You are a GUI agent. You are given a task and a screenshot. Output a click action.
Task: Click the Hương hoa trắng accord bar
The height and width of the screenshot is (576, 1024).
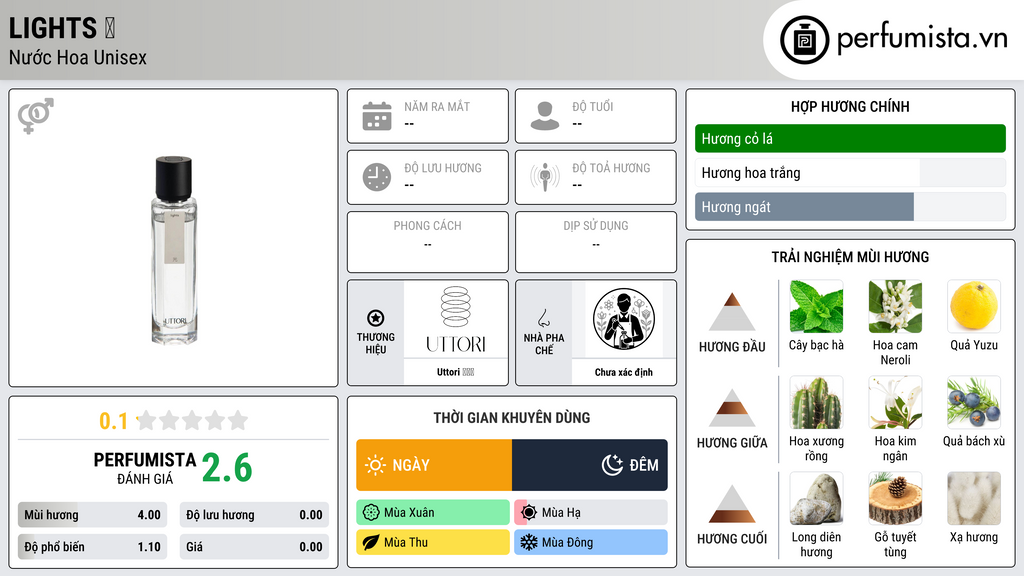[x=850, y=173]
